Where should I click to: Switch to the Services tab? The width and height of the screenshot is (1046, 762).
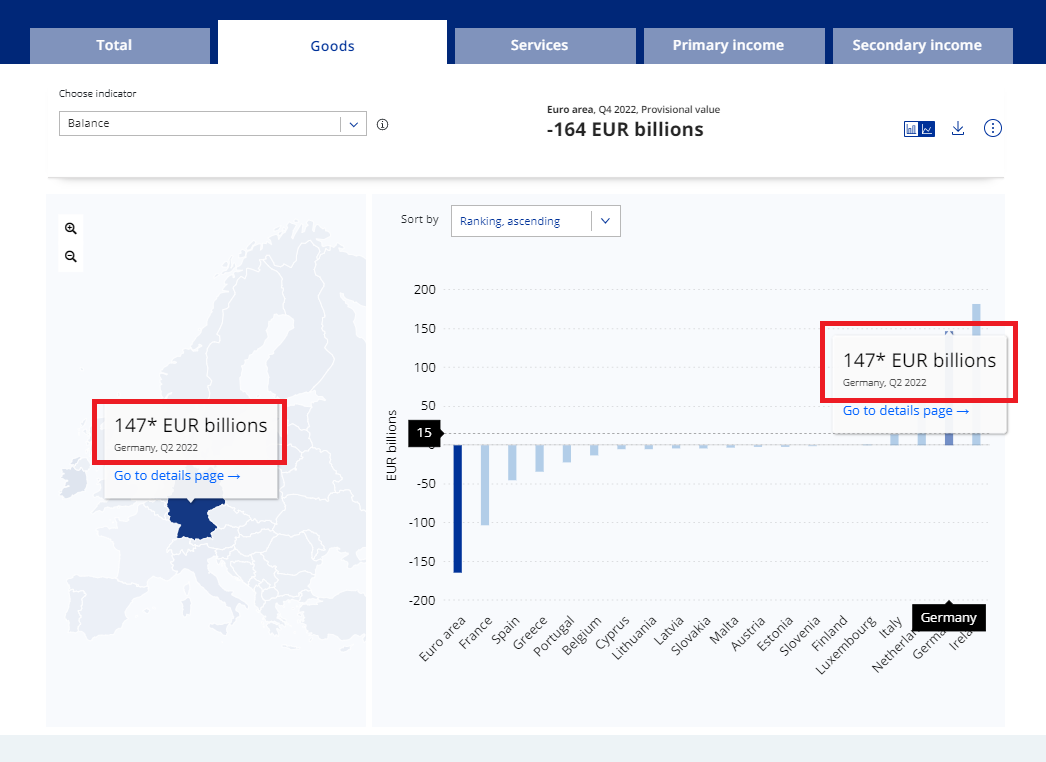[539, 45]
